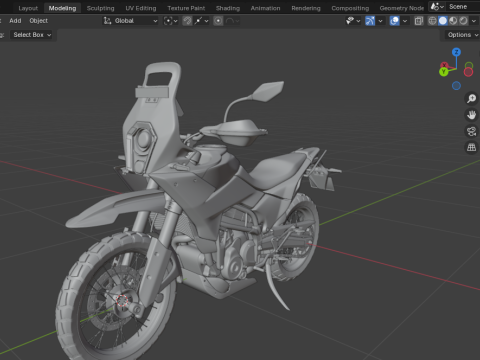Open the proportional editing falloff dropdown
The image size is (480, 360).
coord(232,21)
